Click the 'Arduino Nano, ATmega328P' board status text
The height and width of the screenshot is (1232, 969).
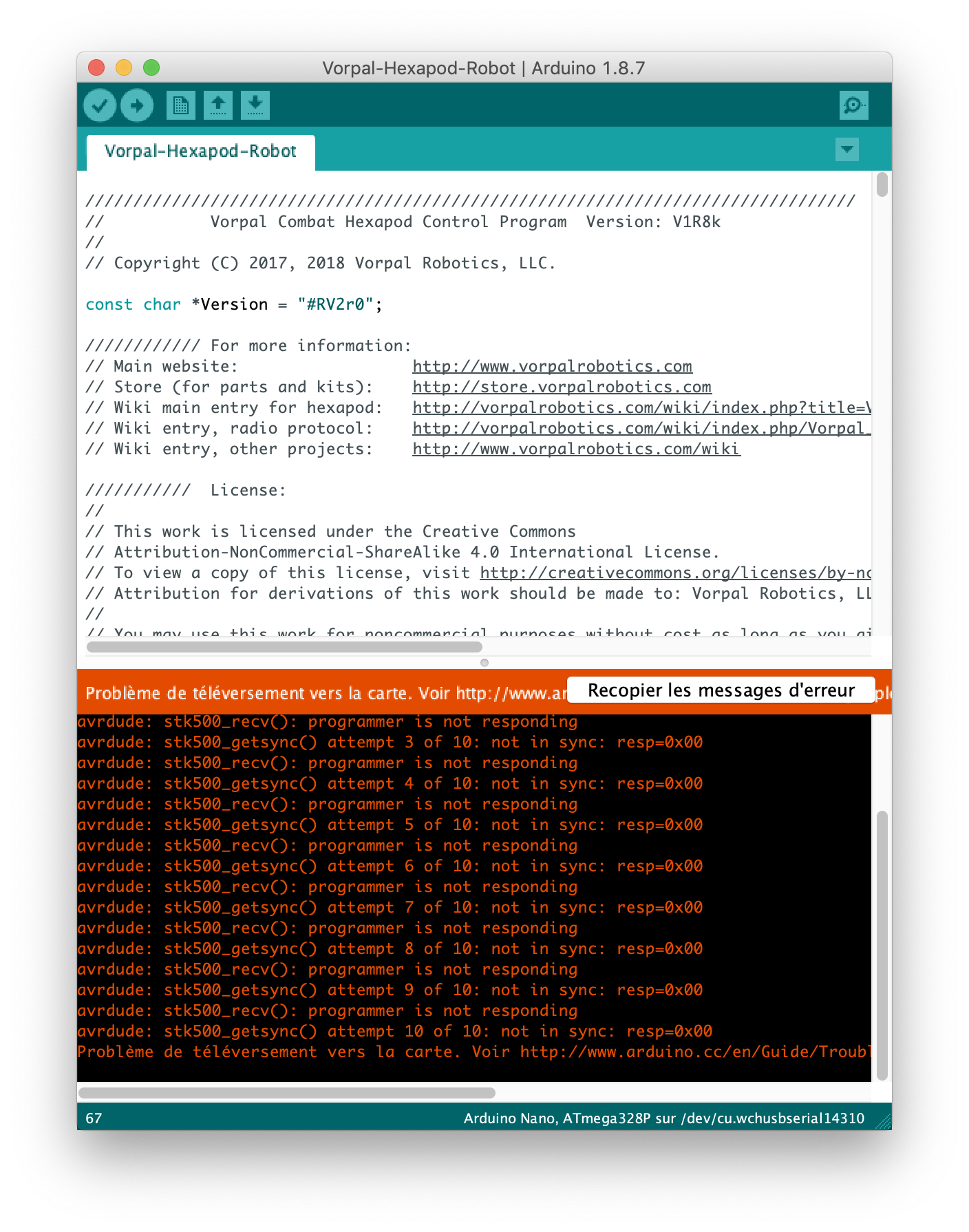(x=663, y=1118)
